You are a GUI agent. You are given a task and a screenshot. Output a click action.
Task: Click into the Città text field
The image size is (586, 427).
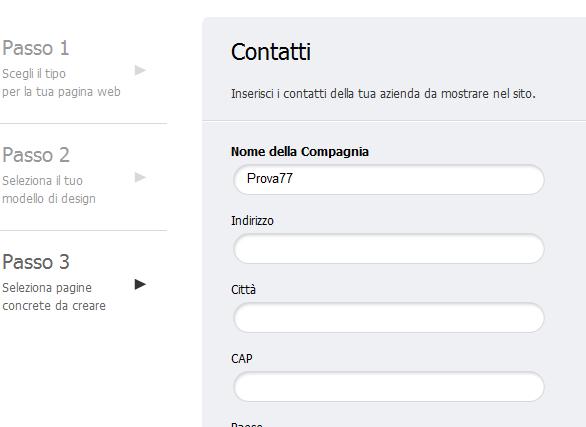(x=389, y=318)
